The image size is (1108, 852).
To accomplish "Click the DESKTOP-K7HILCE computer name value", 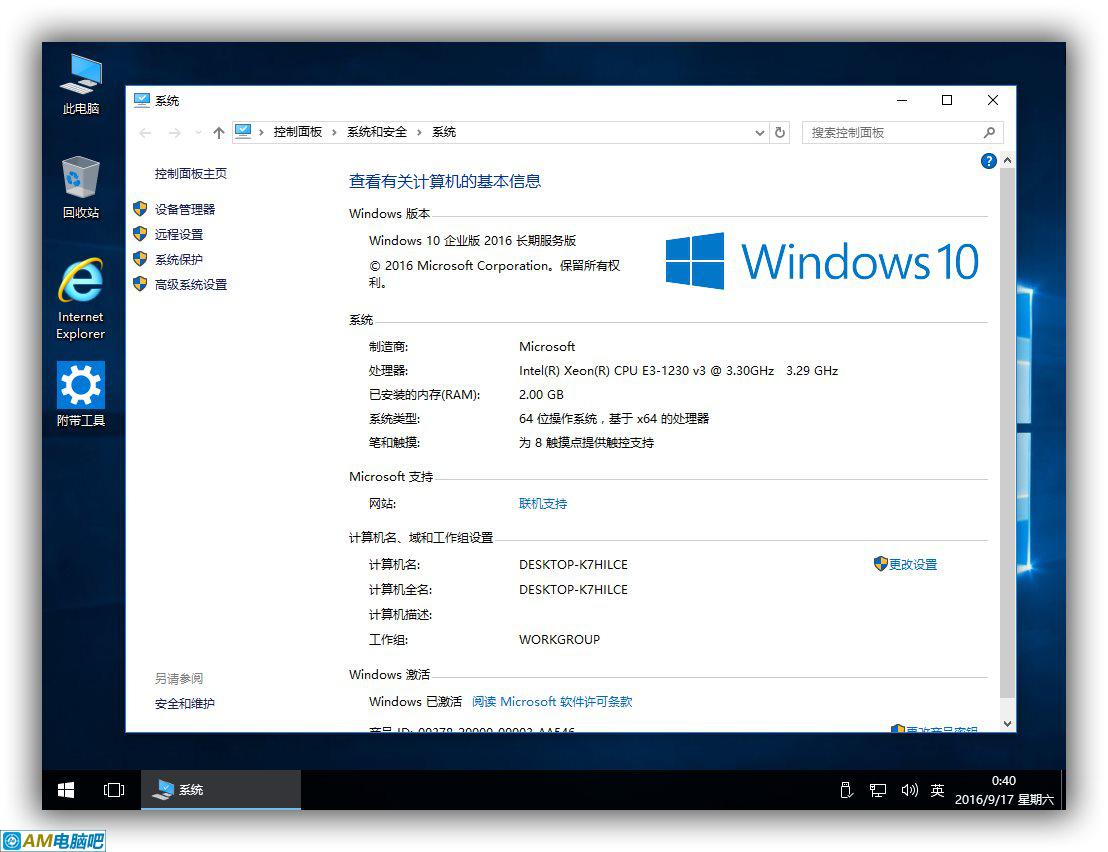I will 573,564.
